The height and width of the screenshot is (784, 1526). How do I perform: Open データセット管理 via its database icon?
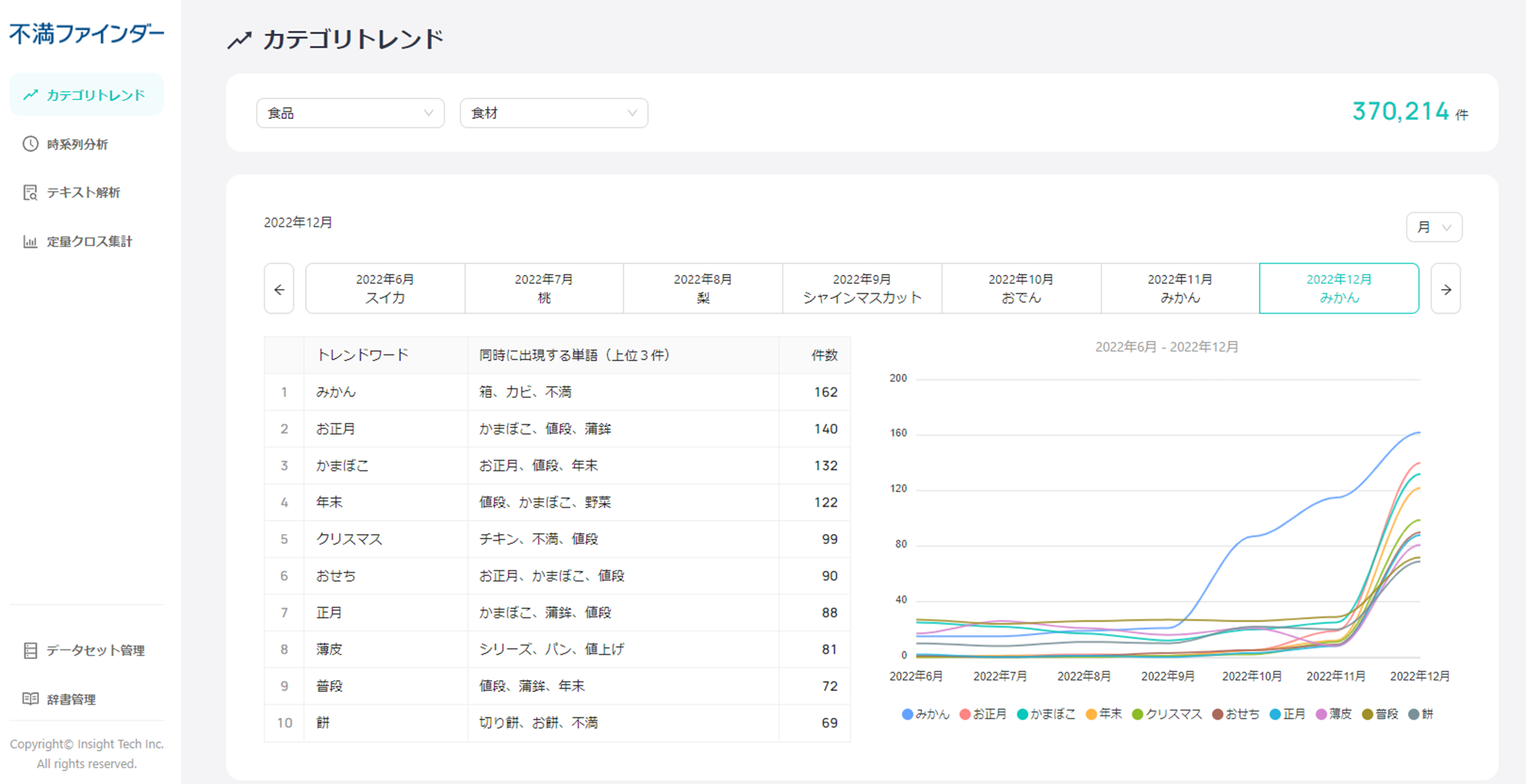30,650
